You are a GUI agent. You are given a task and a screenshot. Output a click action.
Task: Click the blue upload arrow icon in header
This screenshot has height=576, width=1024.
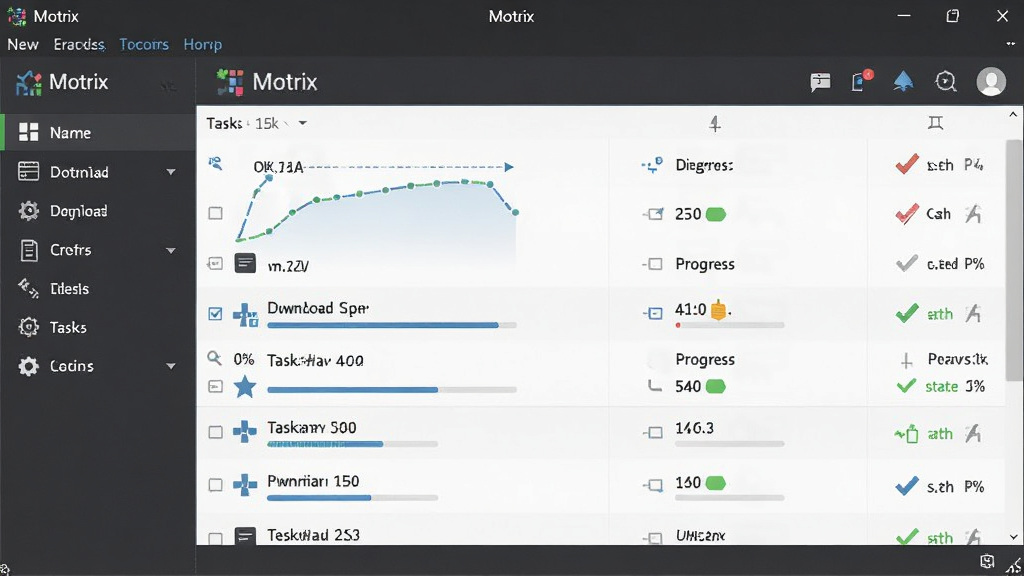[903, 81]
